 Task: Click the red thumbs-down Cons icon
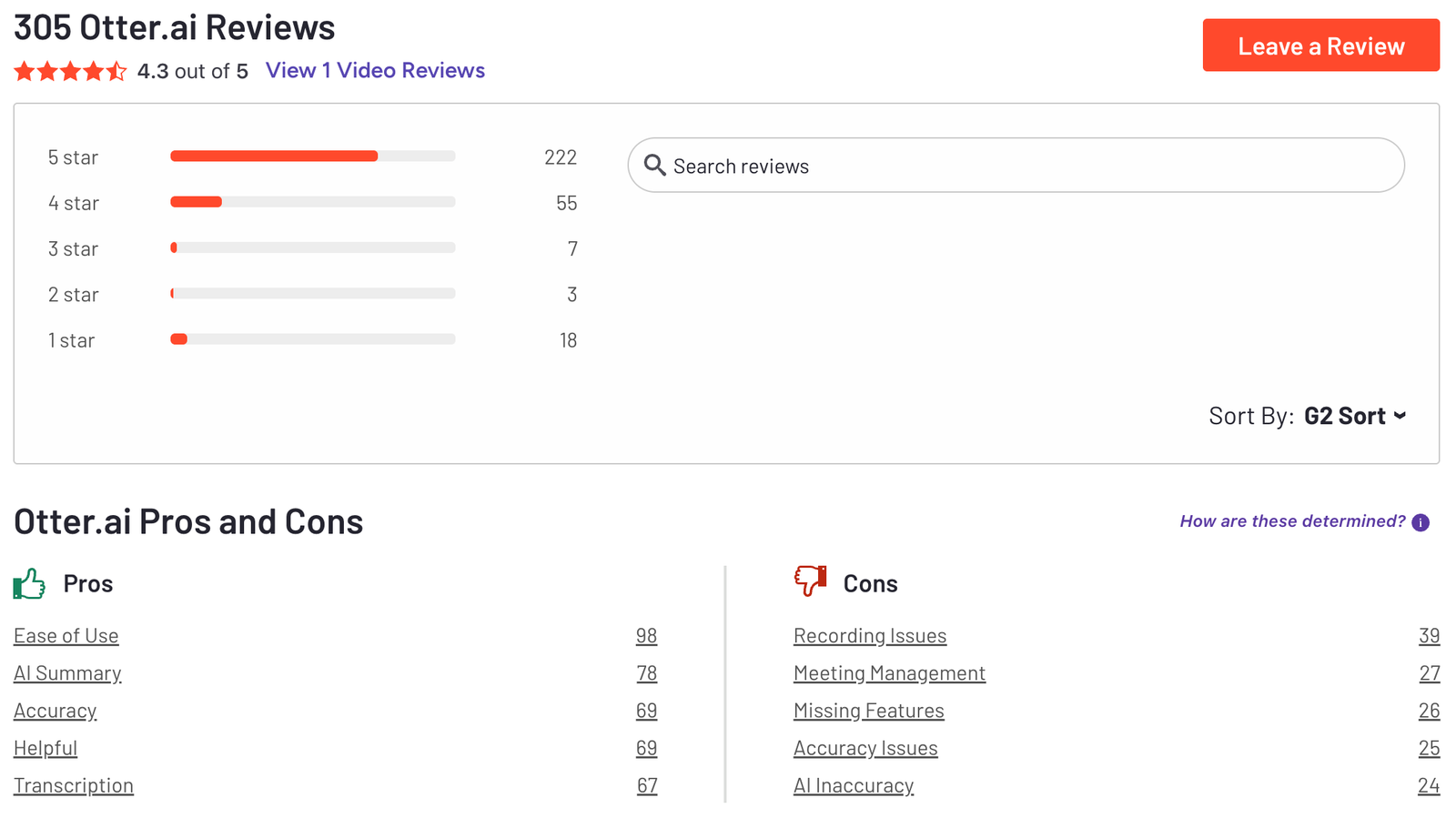(809, 580)
